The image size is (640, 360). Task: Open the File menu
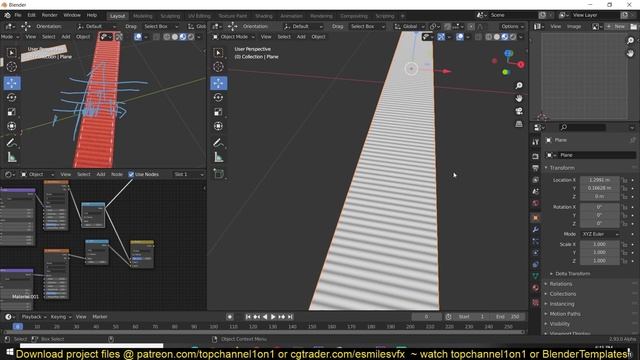18,15
